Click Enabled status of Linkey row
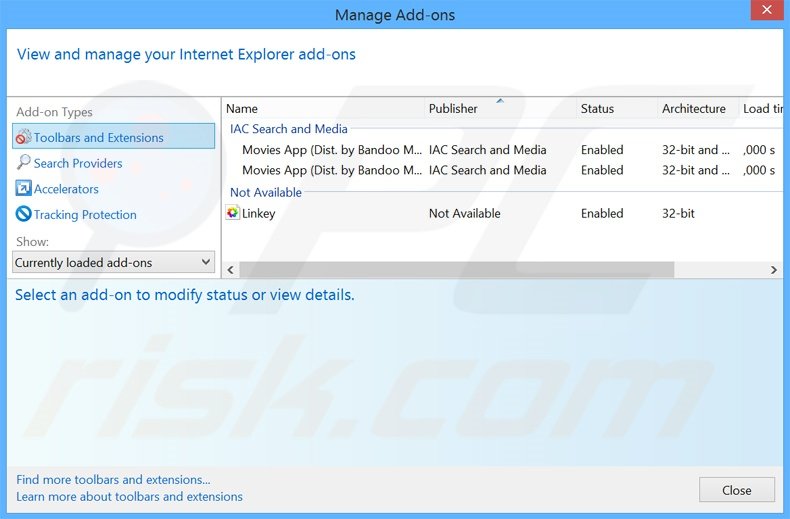Viewport: 790px width, 519px height. (x=602, y=213)
